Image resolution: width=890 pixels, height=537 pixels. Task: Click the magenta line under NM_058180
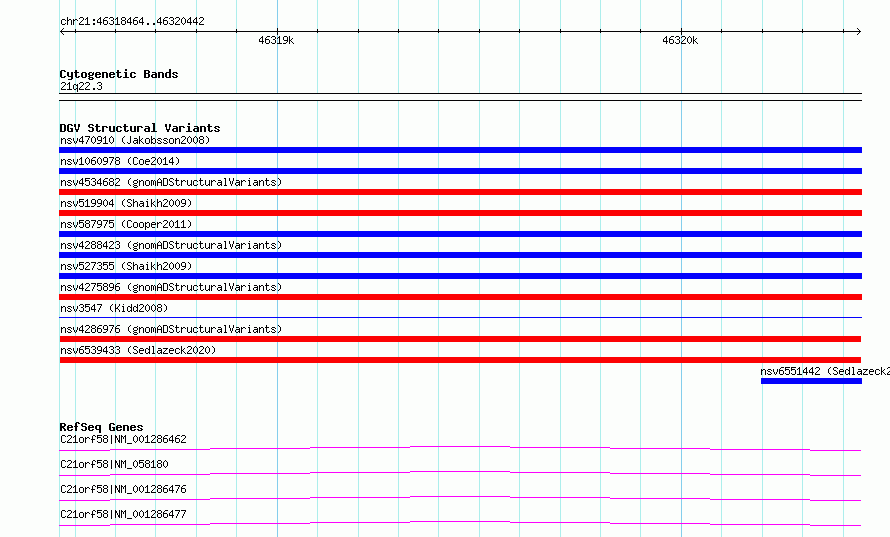(460, 473)
